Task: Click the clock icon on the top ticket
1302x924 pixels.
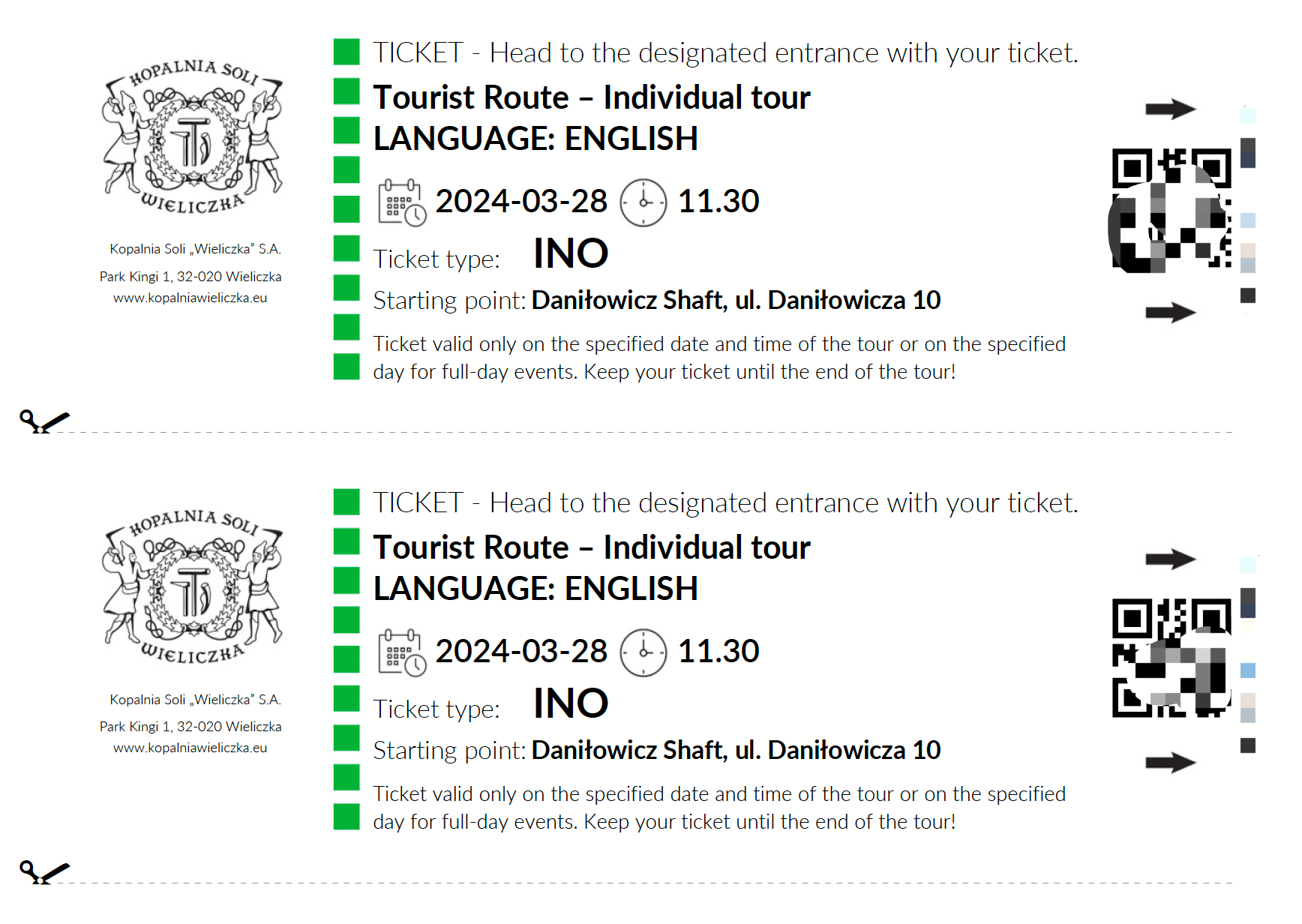Action: pos(643,202)
